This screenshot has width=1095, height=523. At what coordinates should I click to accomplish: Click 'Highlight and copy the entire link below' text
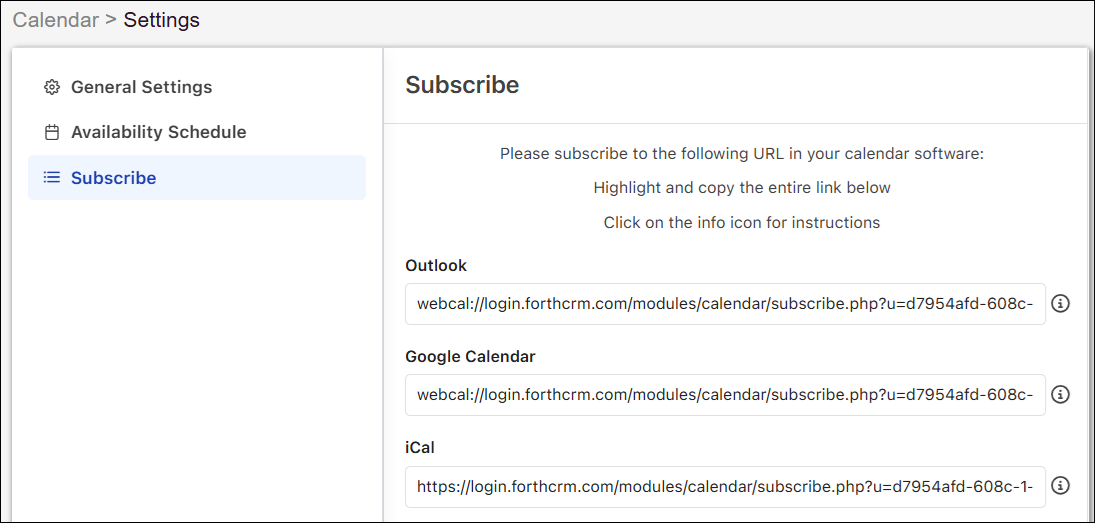click(742, 188)
